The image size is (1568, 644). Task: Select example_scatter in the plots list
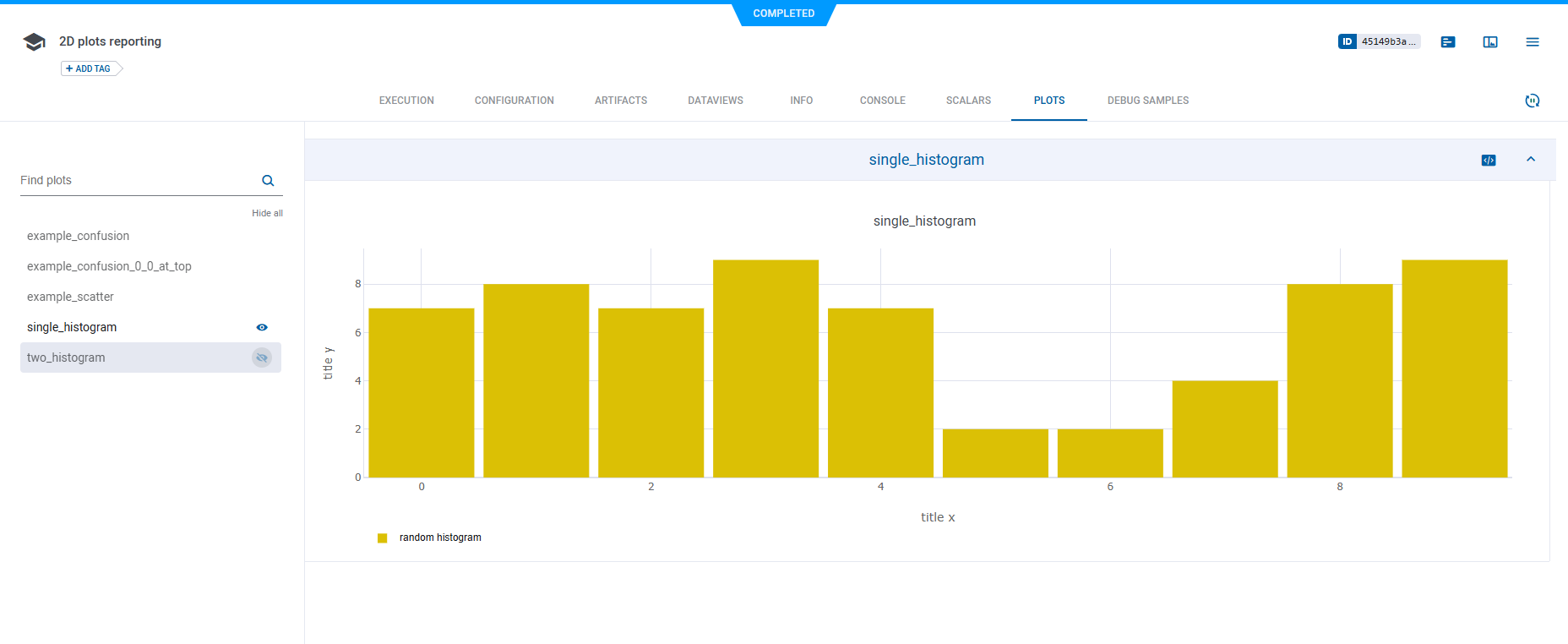click(x=70, y=297)
